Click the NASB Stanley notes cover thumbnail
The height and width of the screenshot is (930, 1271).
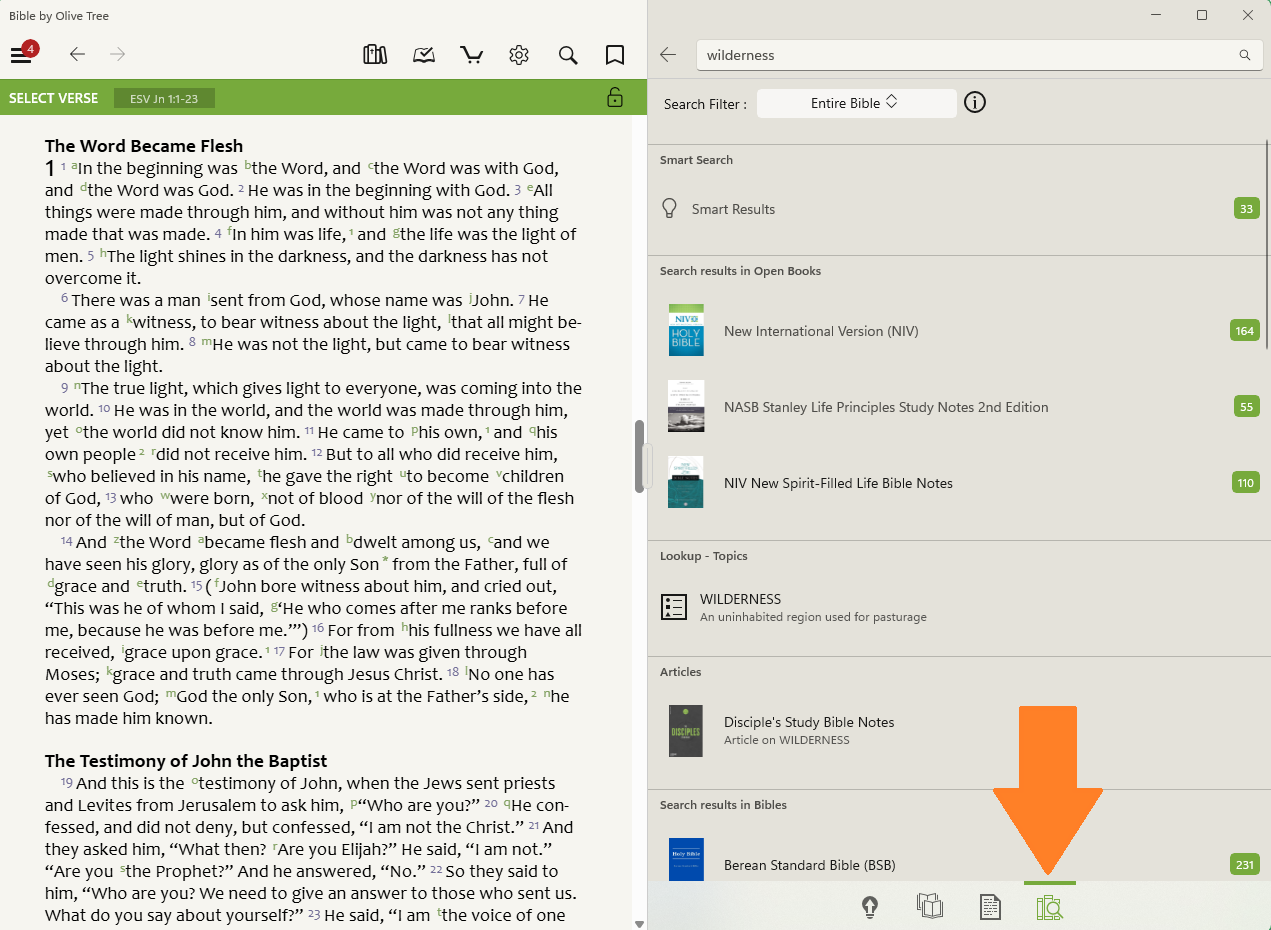(686, 406)
